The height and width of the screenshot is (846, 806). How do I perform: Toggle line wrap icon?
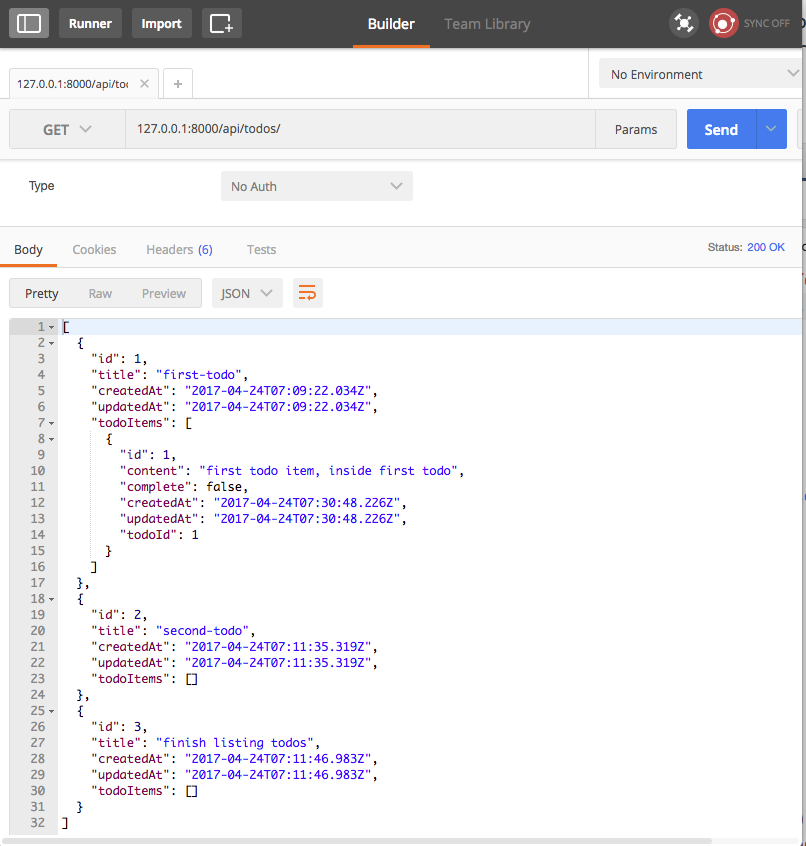pos(308,293)
